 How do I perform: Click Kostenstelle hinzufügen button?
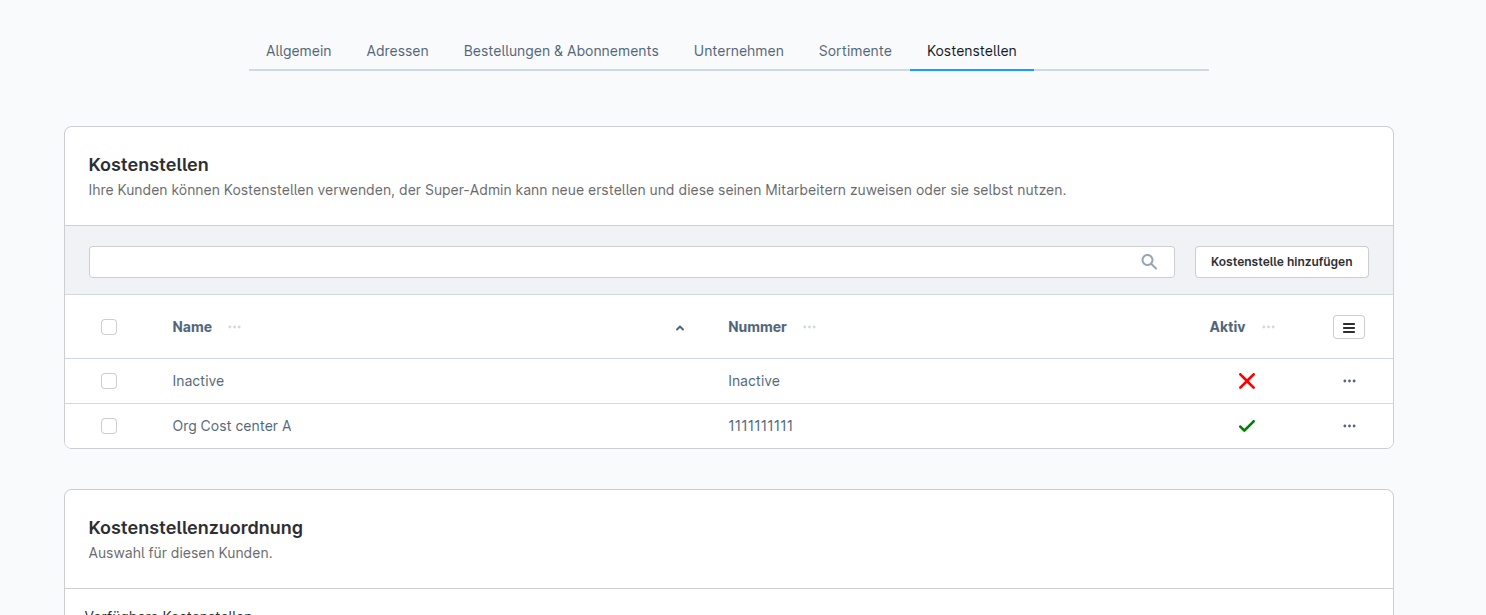pos(1281,262)
